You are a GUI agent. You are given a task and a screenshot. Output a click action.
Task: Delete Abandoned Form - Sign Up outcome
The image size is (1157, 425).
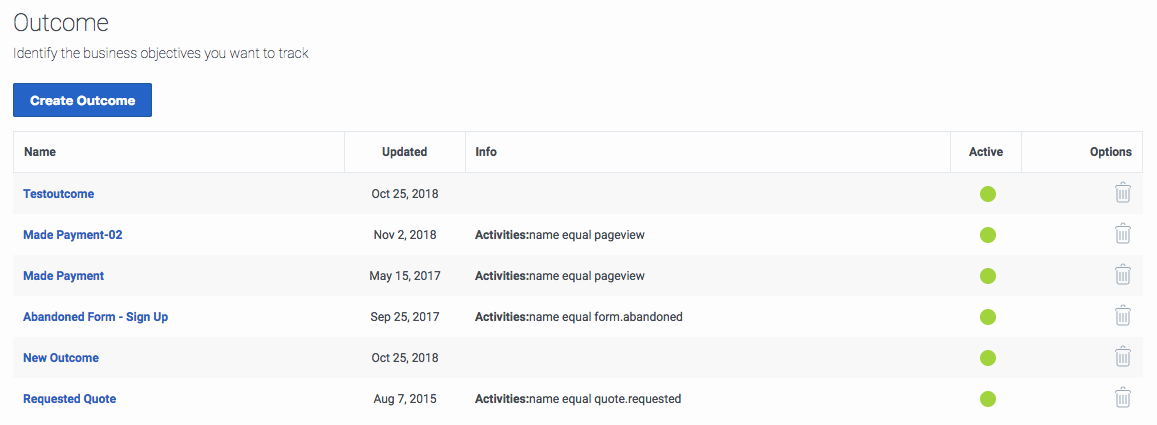[x=1122, y=317]
